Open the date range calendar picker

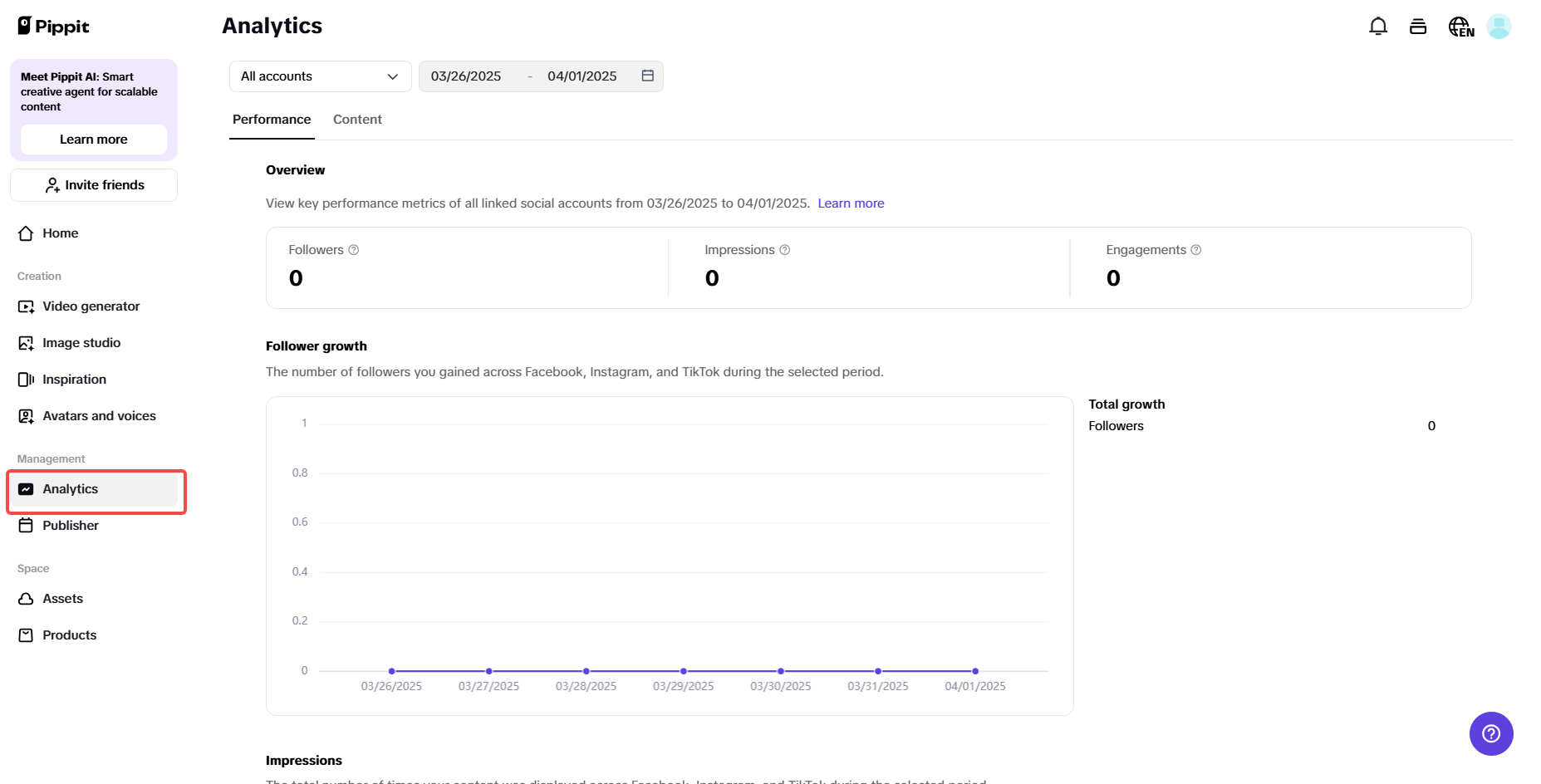point(647,75)
